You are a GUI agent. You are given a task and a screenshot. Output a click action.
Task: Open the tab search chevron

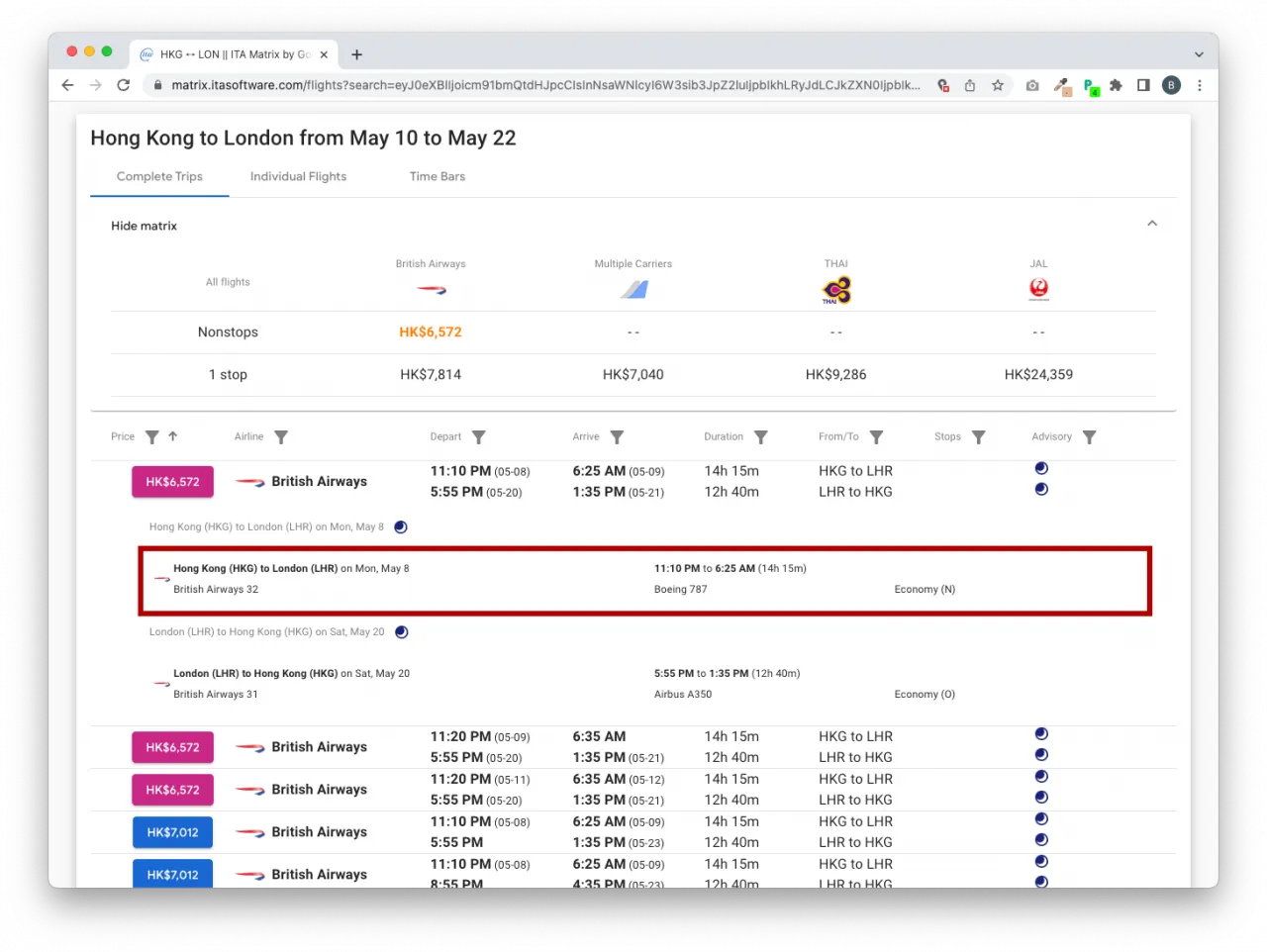tap(1199, 54)
